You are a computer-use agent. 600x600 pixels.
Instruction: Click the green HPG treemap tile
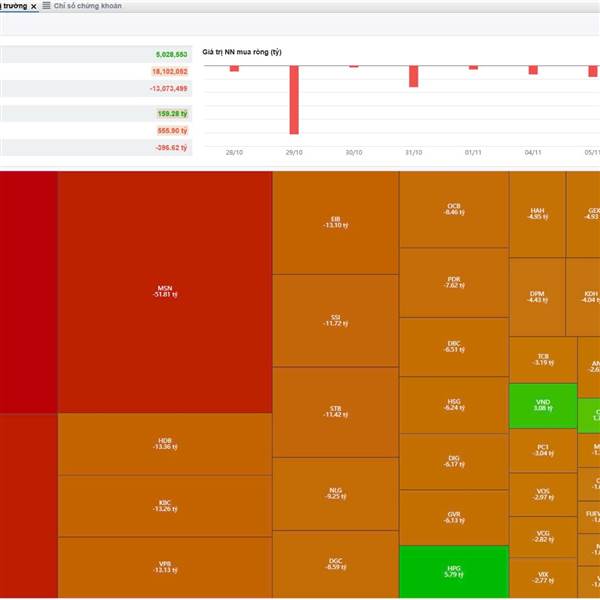click(454, 572)
